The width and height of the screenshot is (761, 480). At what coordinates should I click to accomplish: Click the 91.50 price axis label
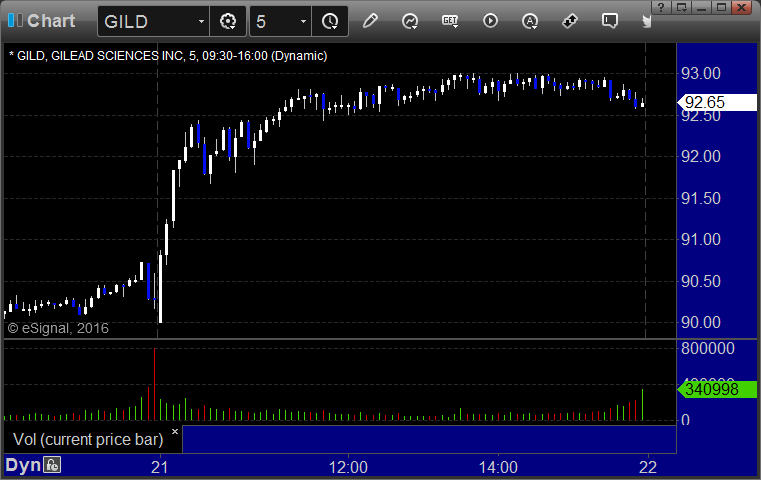tap(701, 198)
